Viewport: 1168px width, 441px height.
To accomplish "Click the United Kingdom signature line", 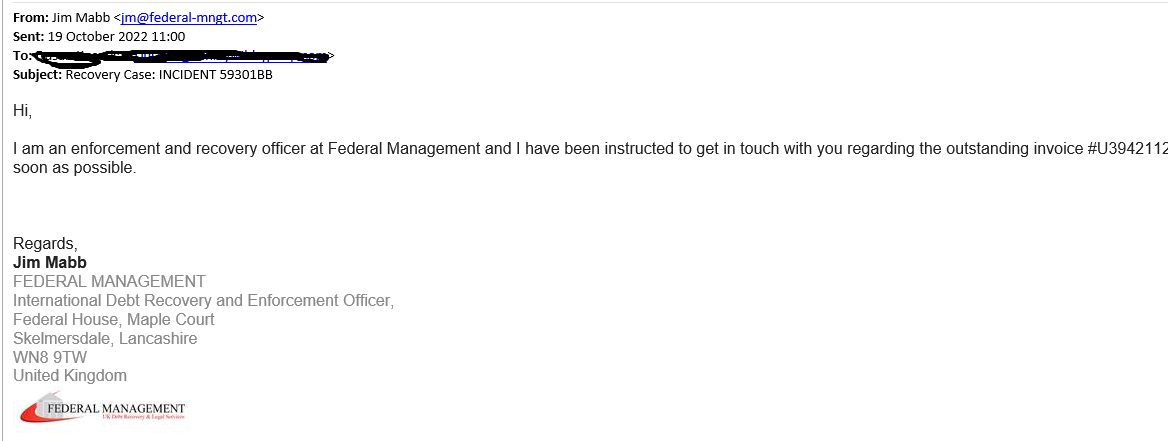I will point(70,377).
